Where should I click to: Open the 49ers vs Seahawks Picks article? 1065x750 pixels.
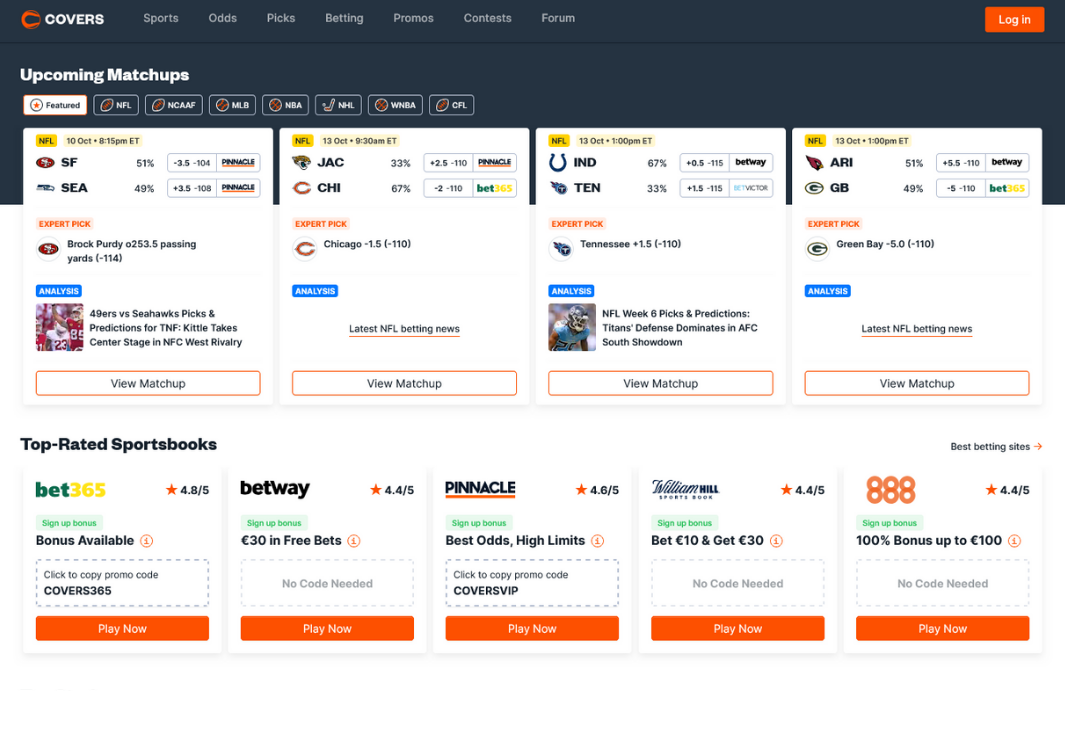[166, 327]
